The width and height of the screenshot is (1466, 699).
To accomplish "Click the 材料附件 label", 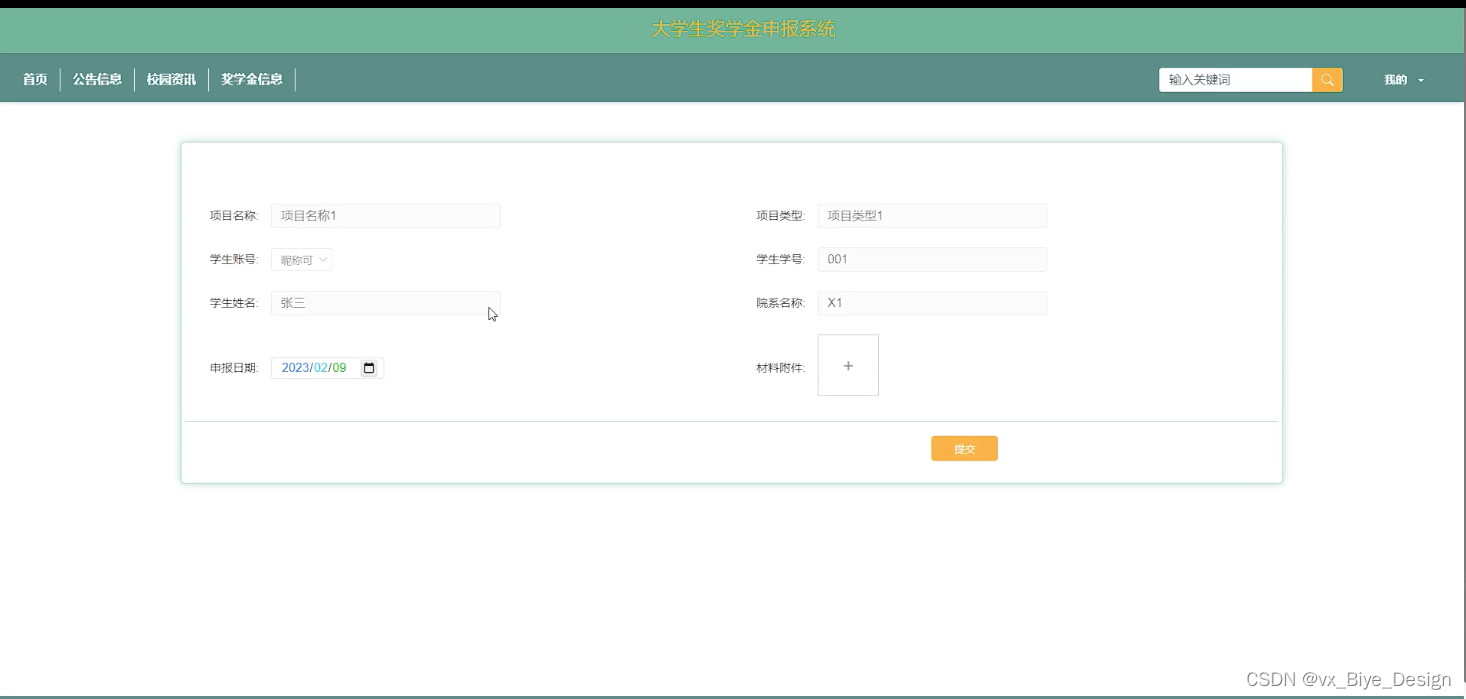I will point(780,368).
